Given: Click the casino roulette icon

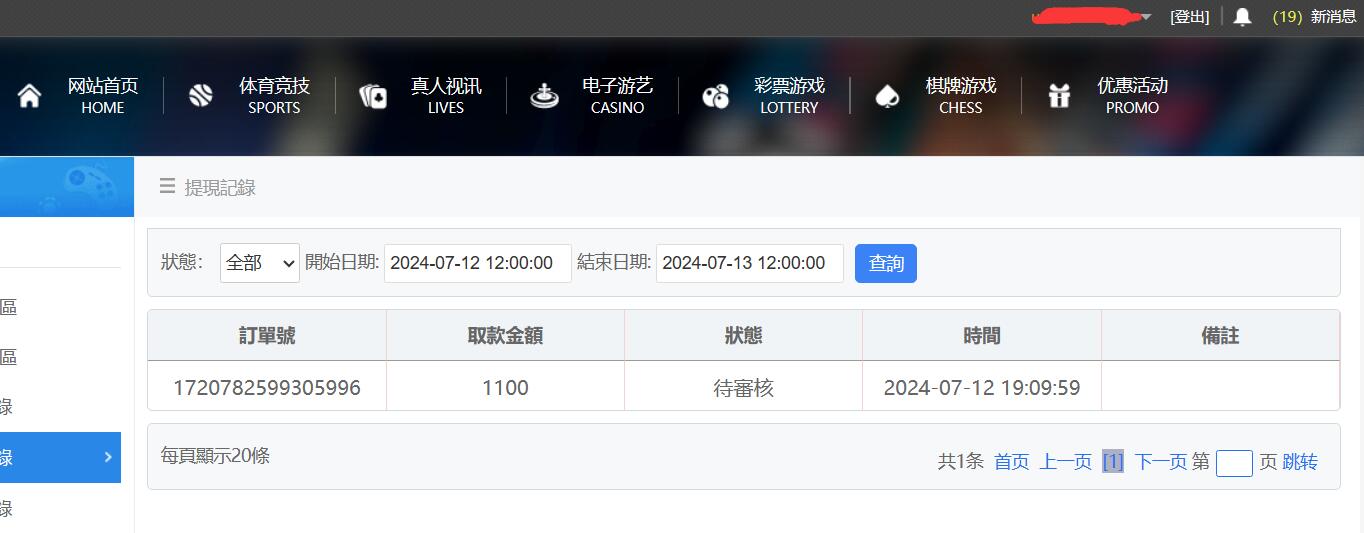Looking at the screenshot, I should 544,96.
